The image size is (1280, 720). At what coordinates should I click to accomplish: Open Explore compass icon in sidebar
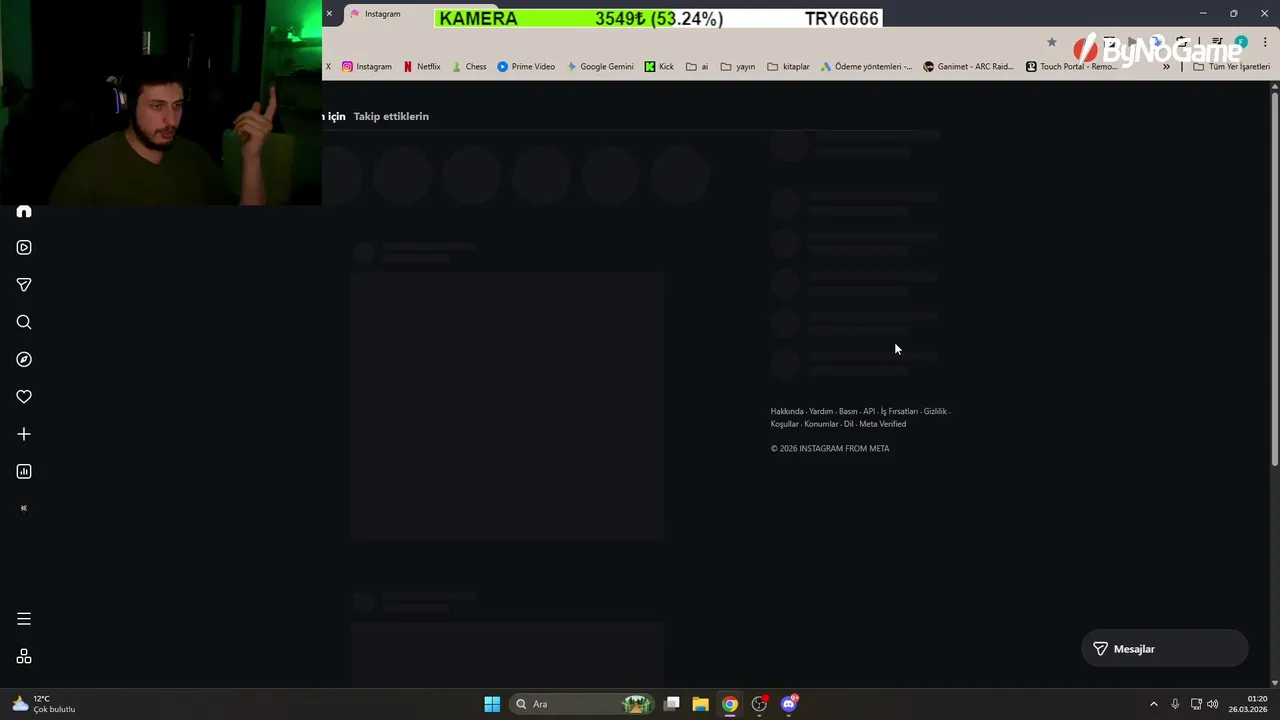[24, 359]
